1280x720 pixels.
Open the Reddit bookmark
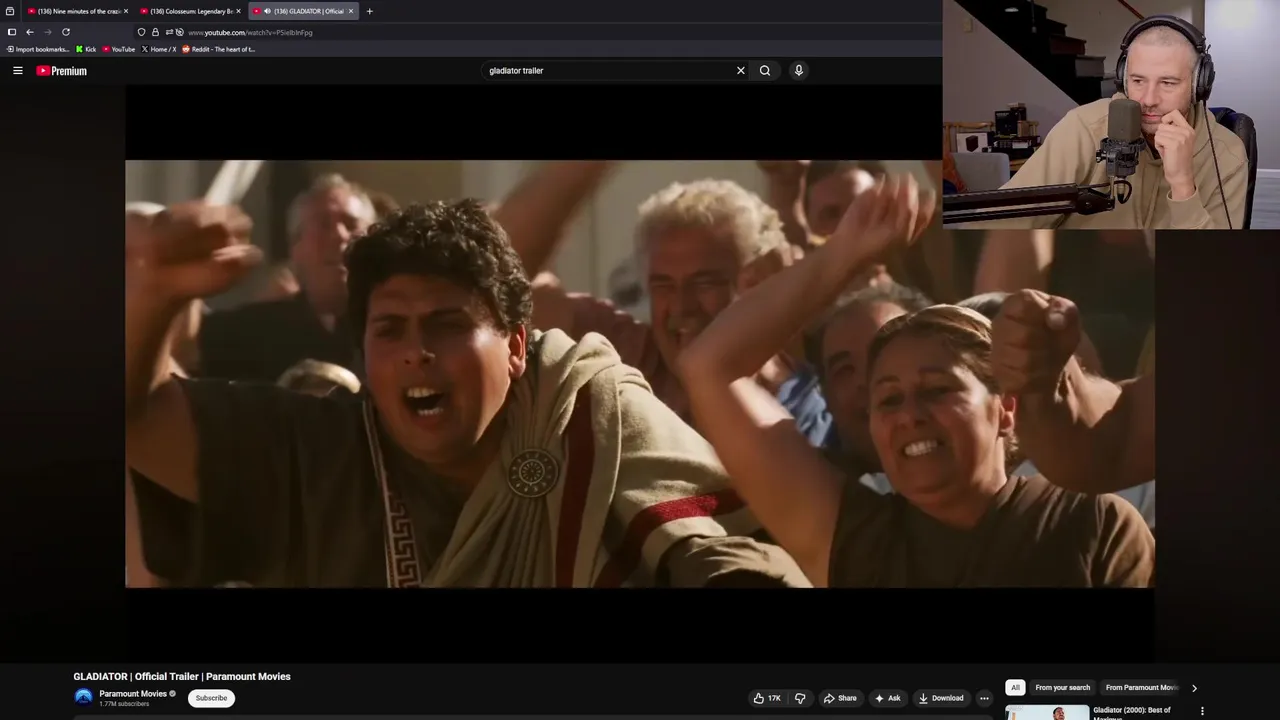[218, 49]
